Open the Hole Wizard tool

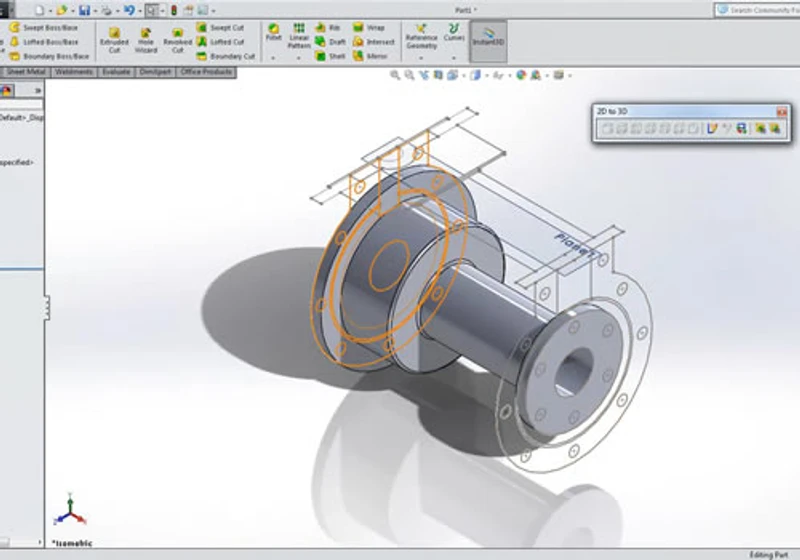coord(145,40)
